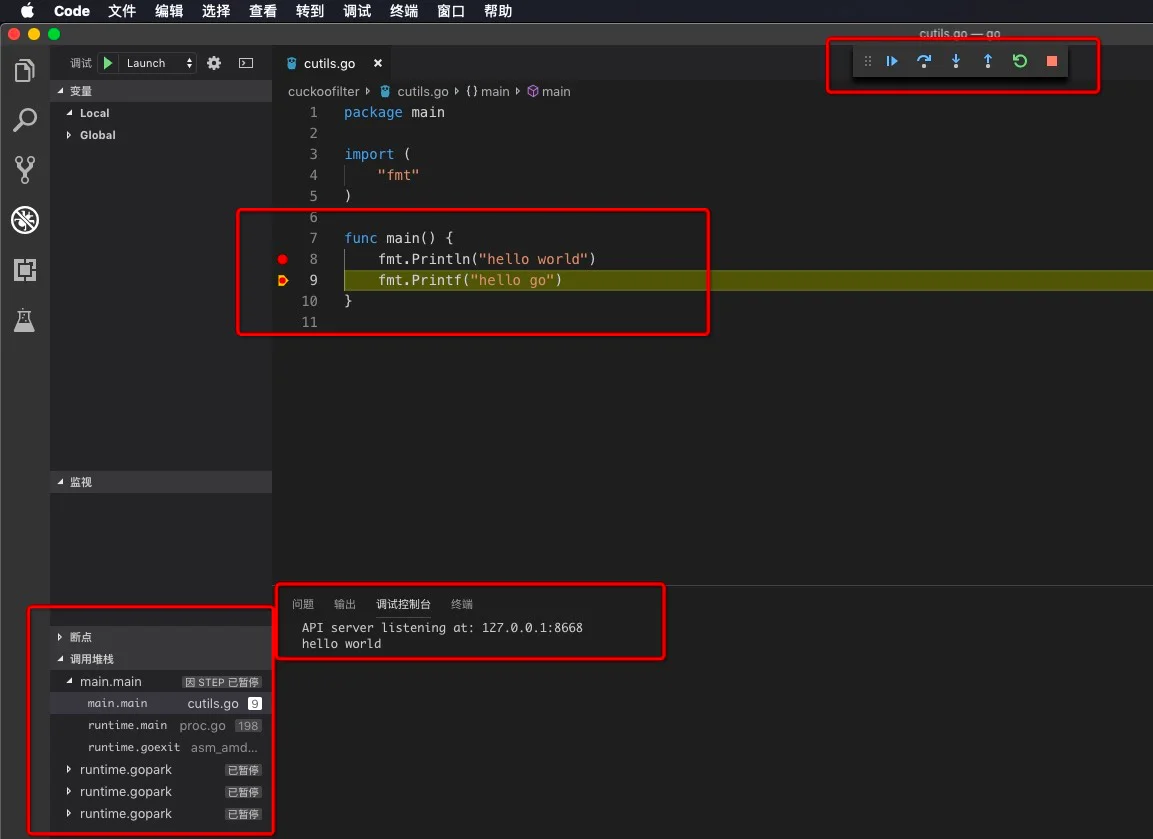Restart the debugging session

(1020, 62)
